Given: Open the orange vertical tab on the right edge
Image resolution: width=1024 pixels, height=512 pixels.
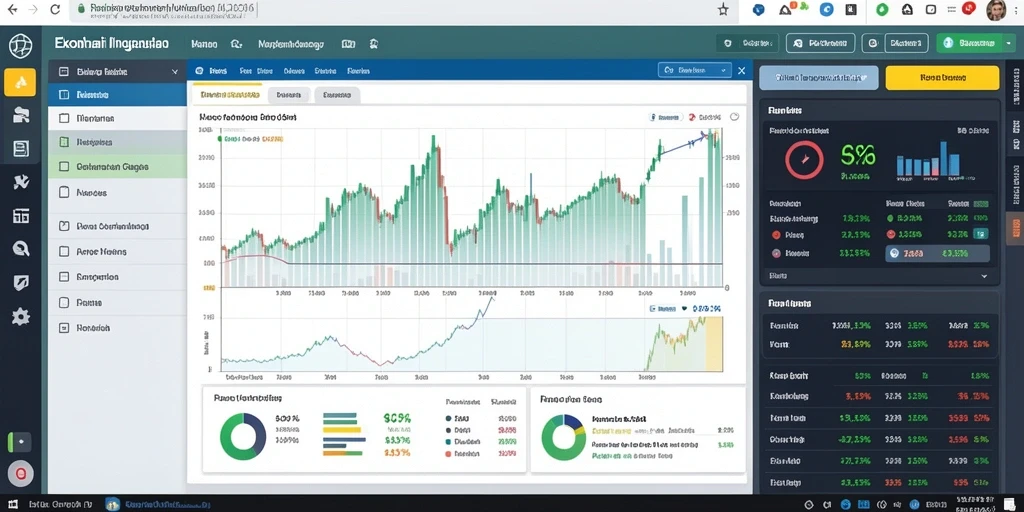Looking at the screenshot, I should (1016, 228).
